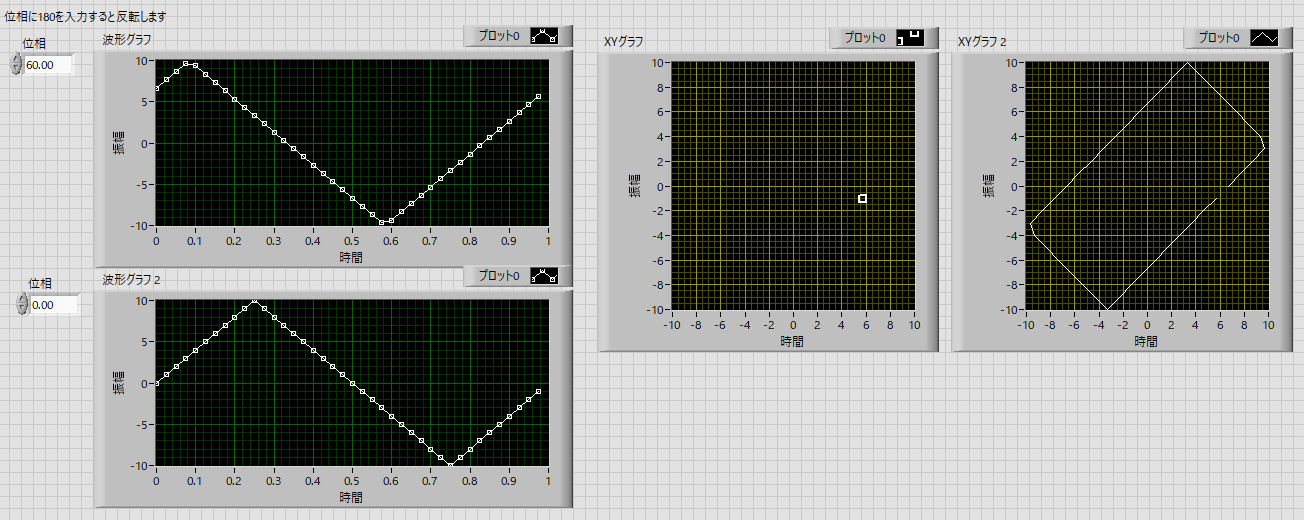The height and width of the screenshot is (520, 1304).
Task: Click the 位相に180を入力すると反転します note text
Action: coord(86,17)
